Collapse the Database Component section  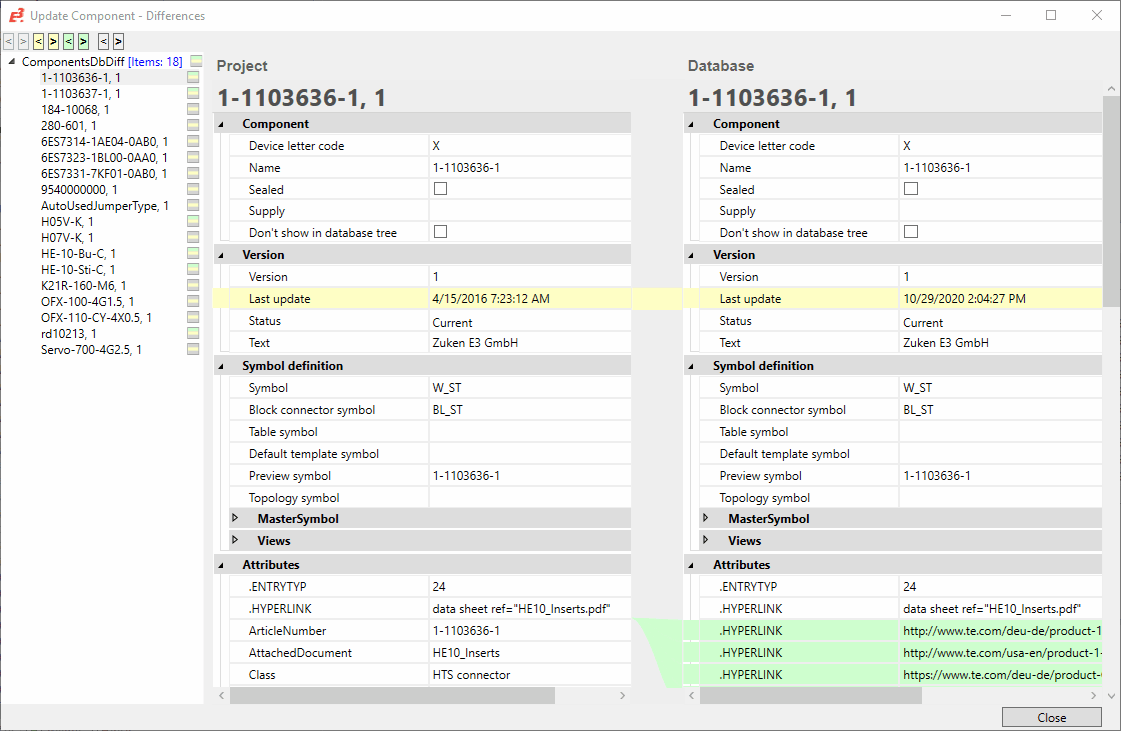(691, 124)
